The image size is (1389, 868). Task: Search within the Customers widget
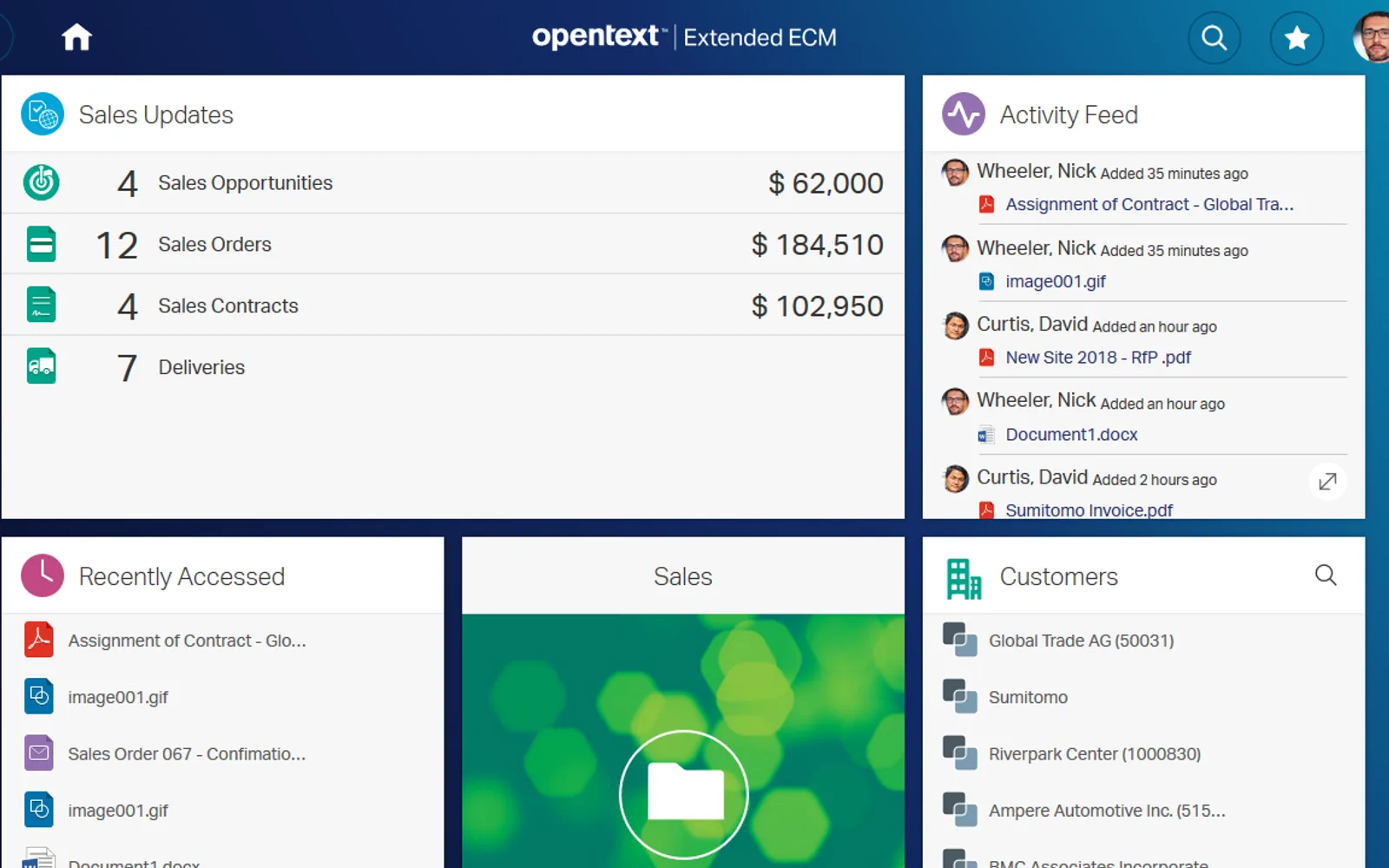coord(1326,575)
